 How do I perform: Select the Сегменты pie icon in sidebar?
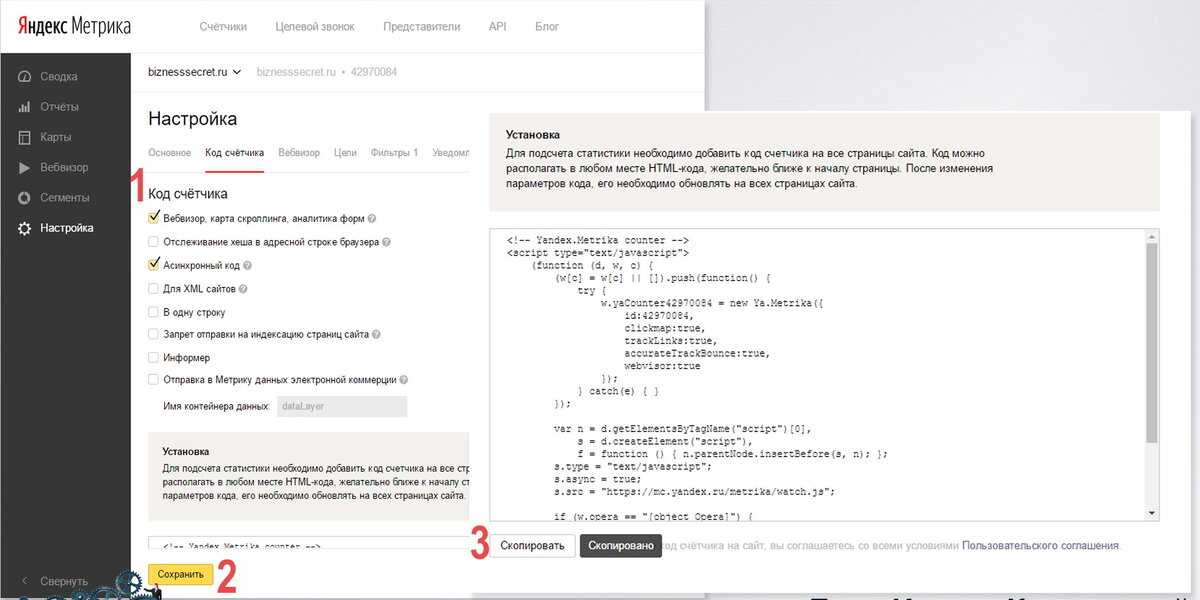[25, 197]
